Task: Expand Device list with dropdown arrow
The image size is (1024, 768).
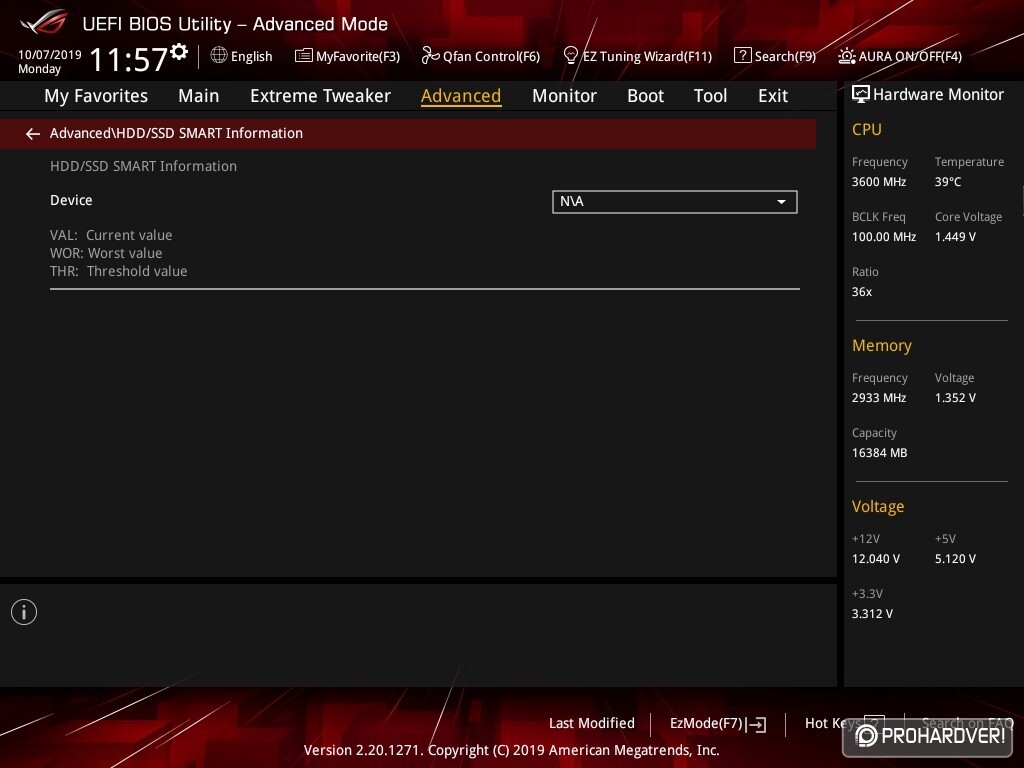Action: tap(781, 202)
